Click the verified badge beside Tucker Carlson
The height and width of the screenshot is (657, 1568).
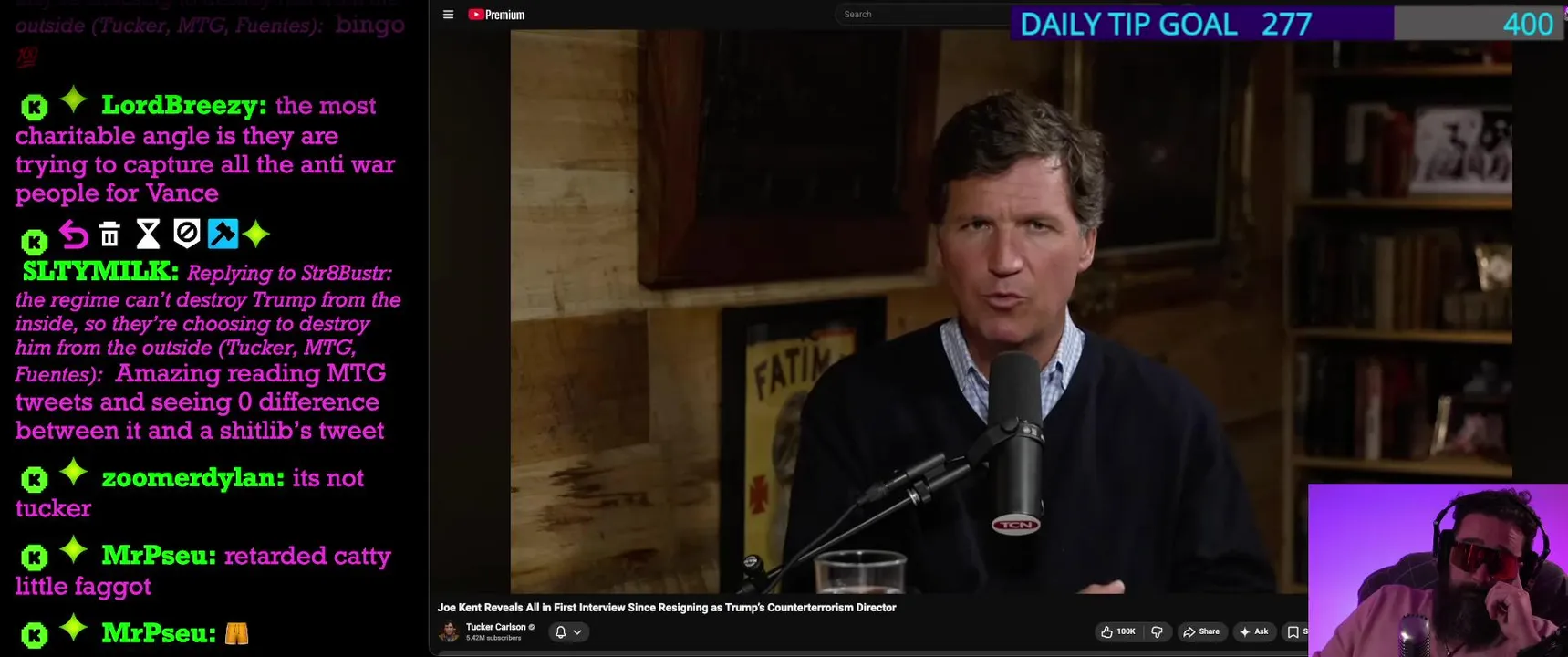[x=532, y=627]
